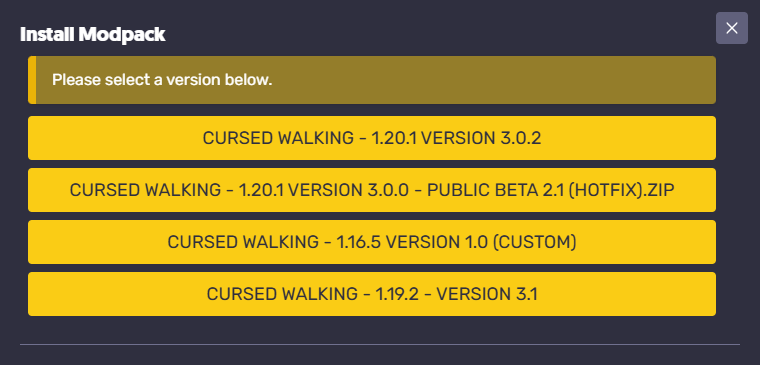Pick the version labeled (CUSTOM)
Screen dimensions: 760x365
[x=372, y=242]
